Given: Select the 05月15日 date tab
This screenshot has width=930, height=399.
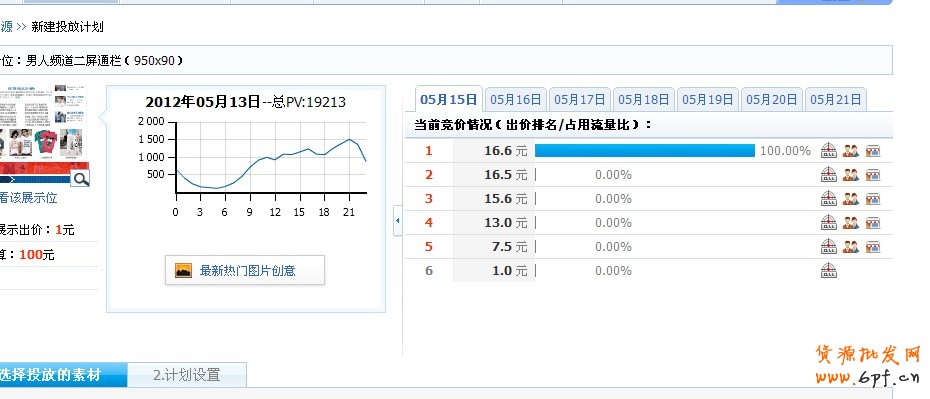Looking at the screenshot, I should 449,99.
